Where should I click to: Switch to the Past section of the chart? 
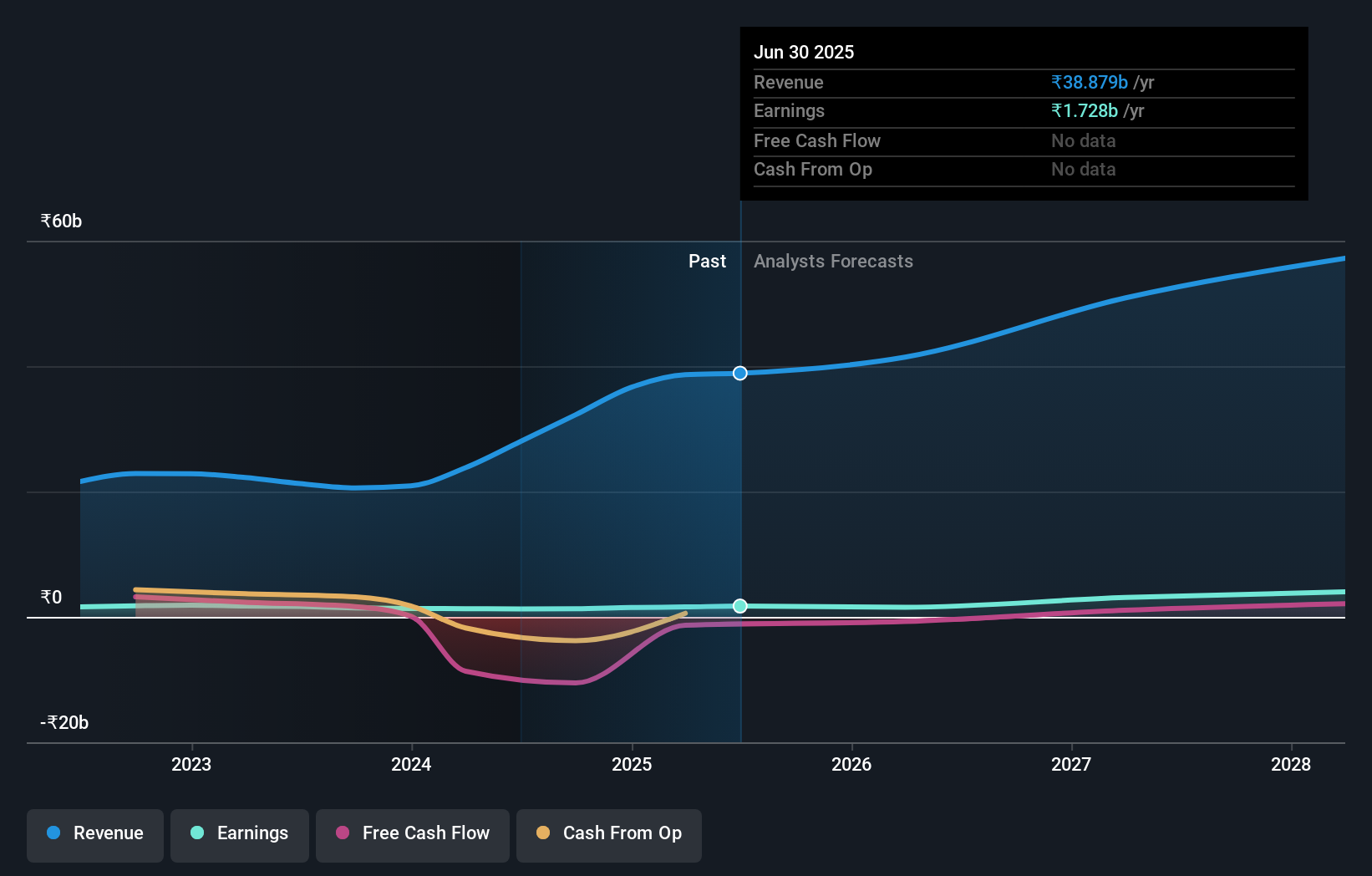(707, 261)
